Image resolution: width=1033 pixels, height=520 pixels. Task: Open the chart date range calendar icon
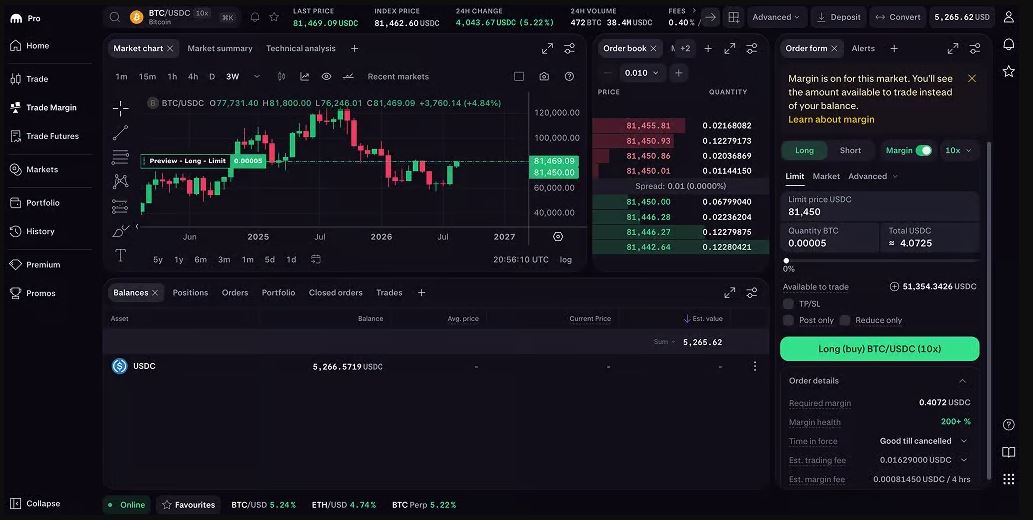[316, 260]
